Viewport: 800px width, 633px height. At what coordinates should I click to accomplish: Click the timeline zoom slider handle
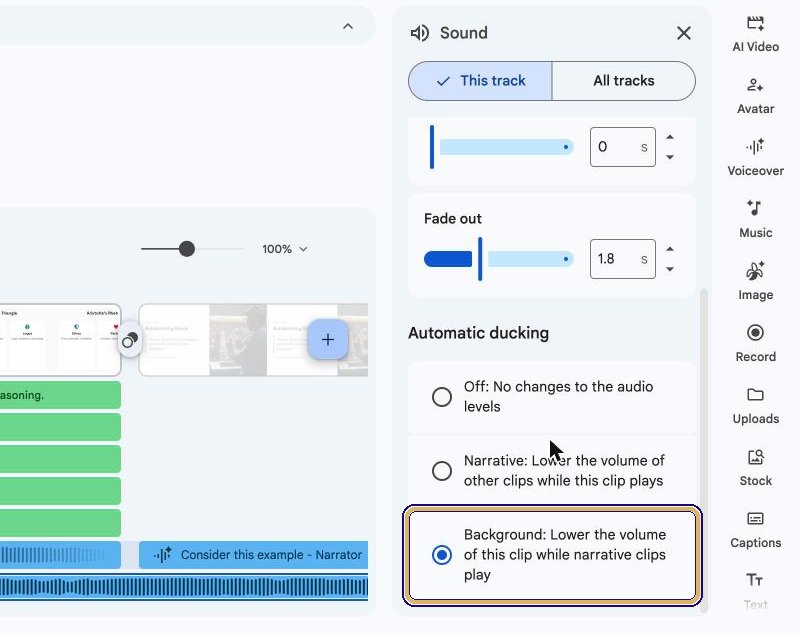point(187,249)
